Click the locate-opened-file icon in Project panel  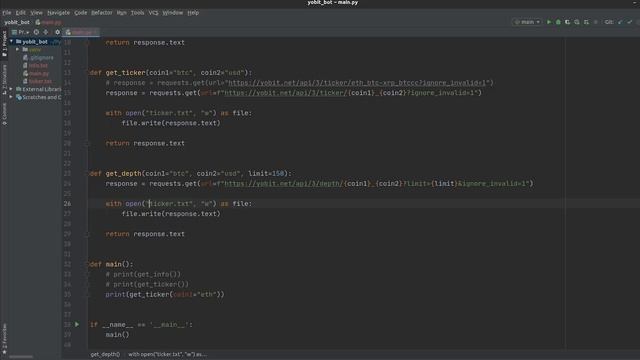point(36,32)
